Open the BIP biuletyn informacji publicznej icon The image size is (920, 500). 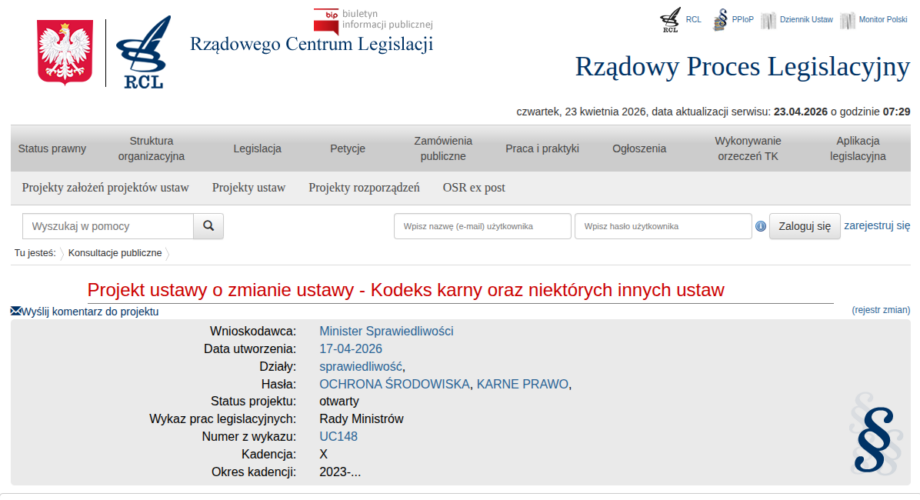point(326,20)
